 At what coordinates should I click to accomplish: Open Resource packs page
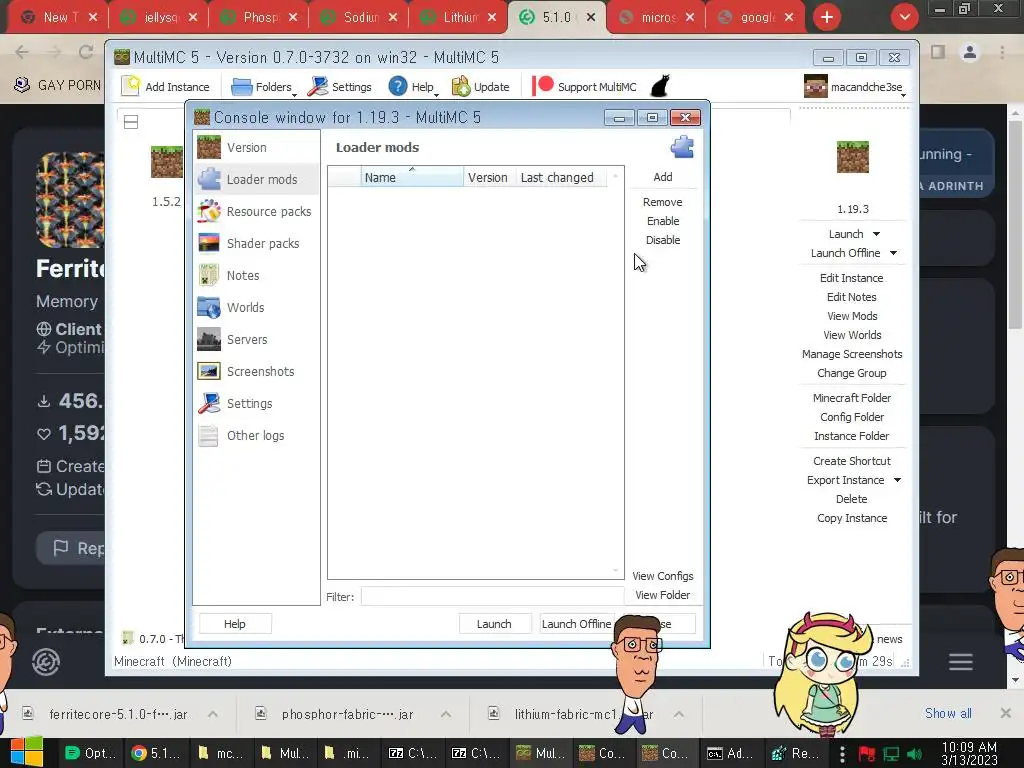256,212
